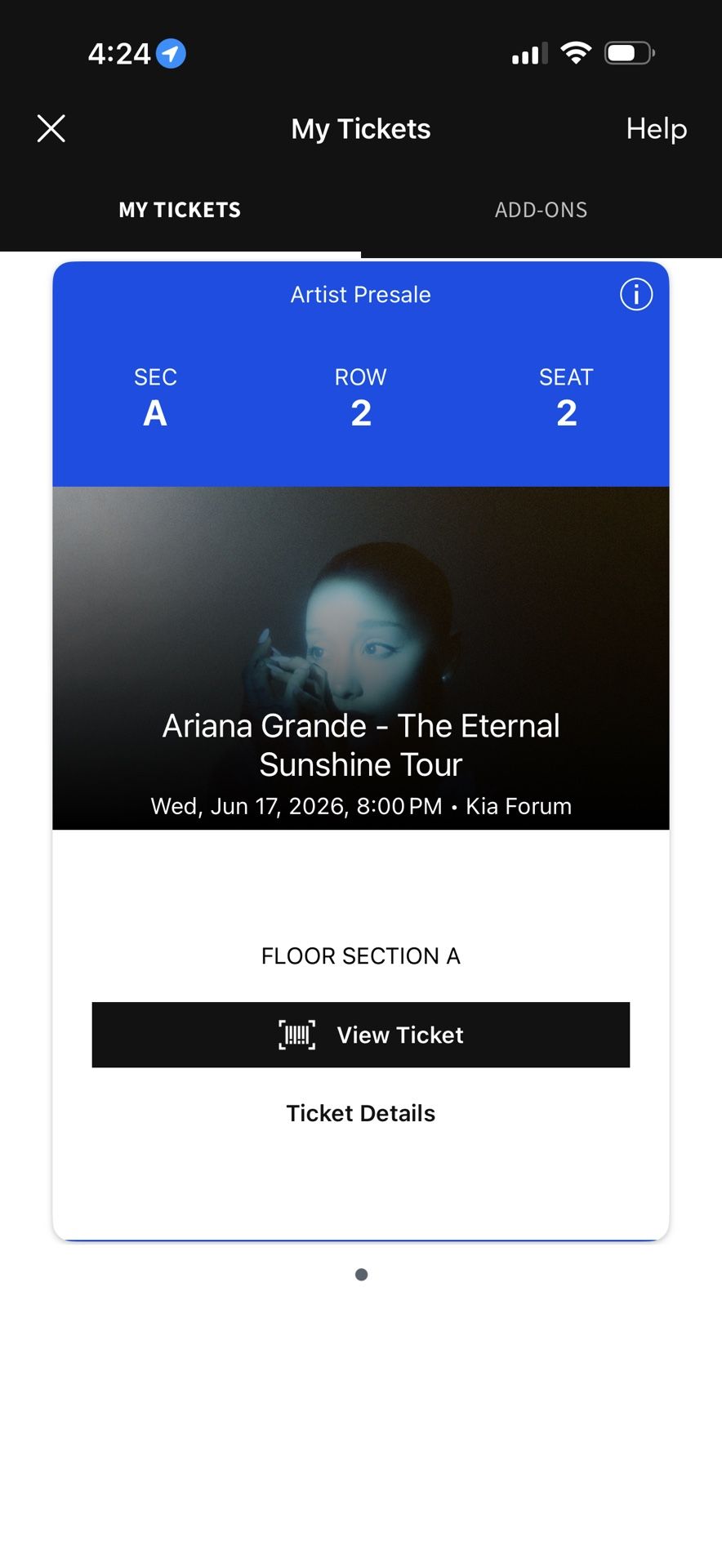Image resolution: width=722 pixels, height=1568 pixels.
Task: Tap the battery status icon
Action: pos(629,54)
